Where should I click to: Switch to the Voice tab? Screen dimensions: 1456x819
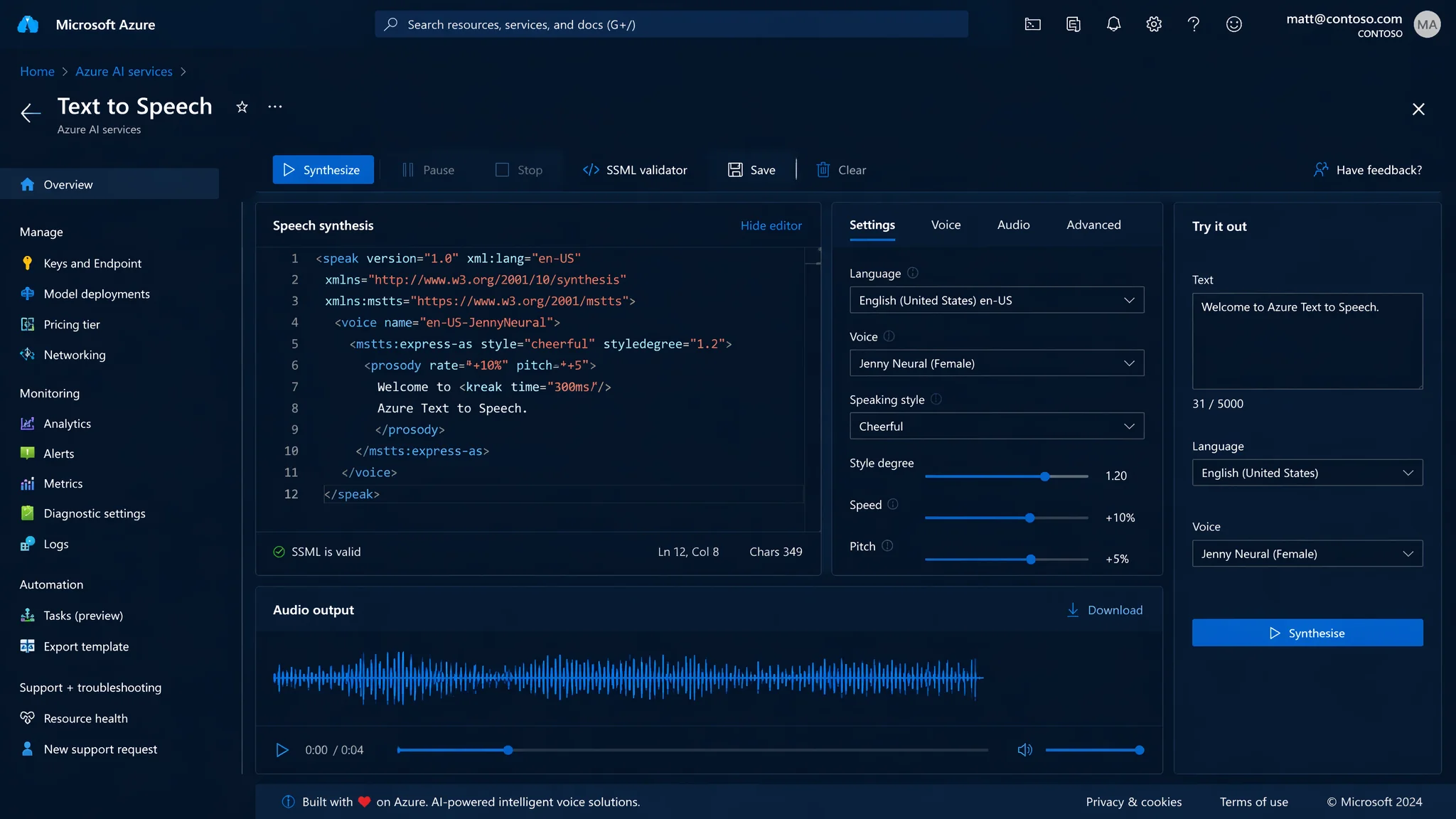click(x=946, y=225)
